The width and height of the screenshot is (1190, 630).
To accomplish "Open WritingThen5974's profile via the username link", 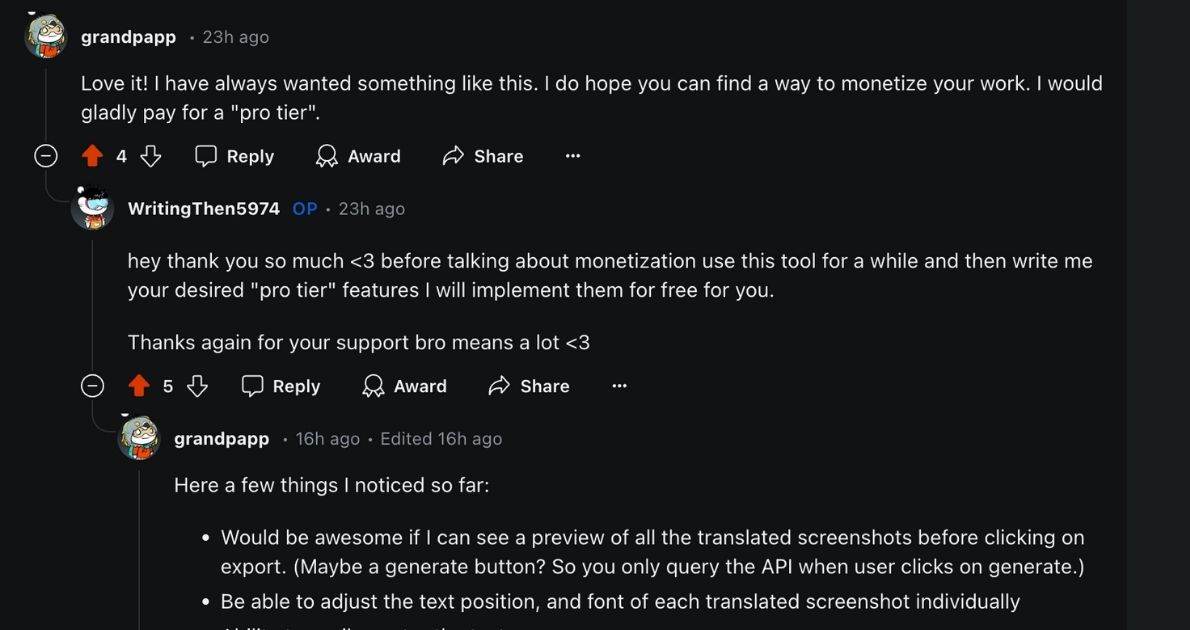I will pyautogui.click(x=203, y=209).
